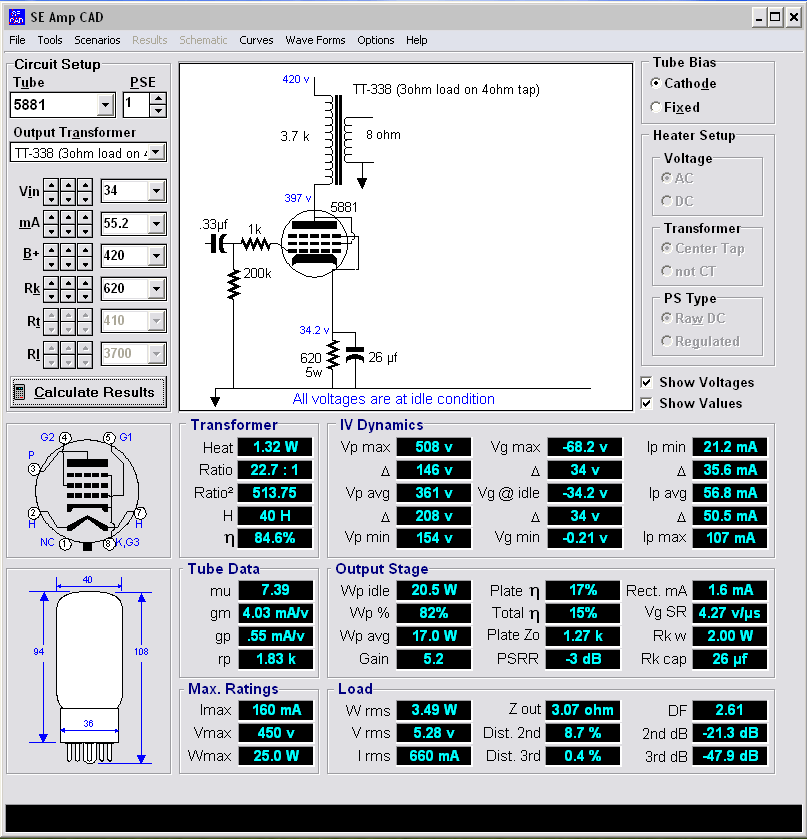This screenshot has width=807, height=839.
Task: Decrease the PSE count with down arrow
Action: point(157,111)
